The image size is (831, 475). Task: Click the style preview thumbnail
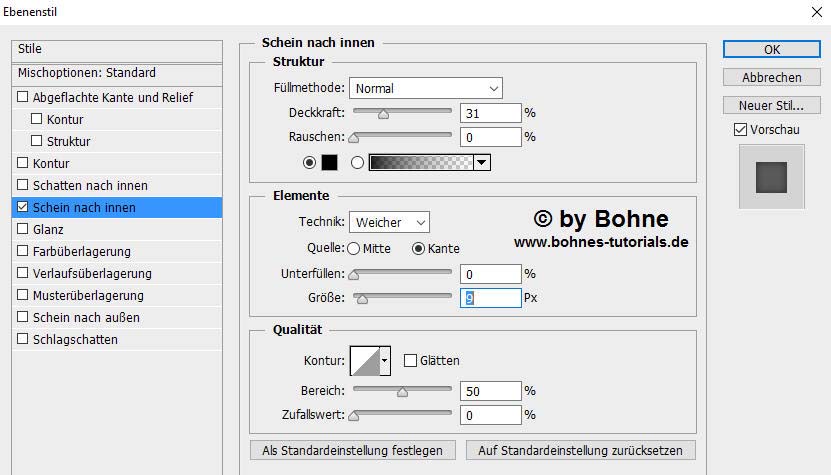[x=771, y=176]
